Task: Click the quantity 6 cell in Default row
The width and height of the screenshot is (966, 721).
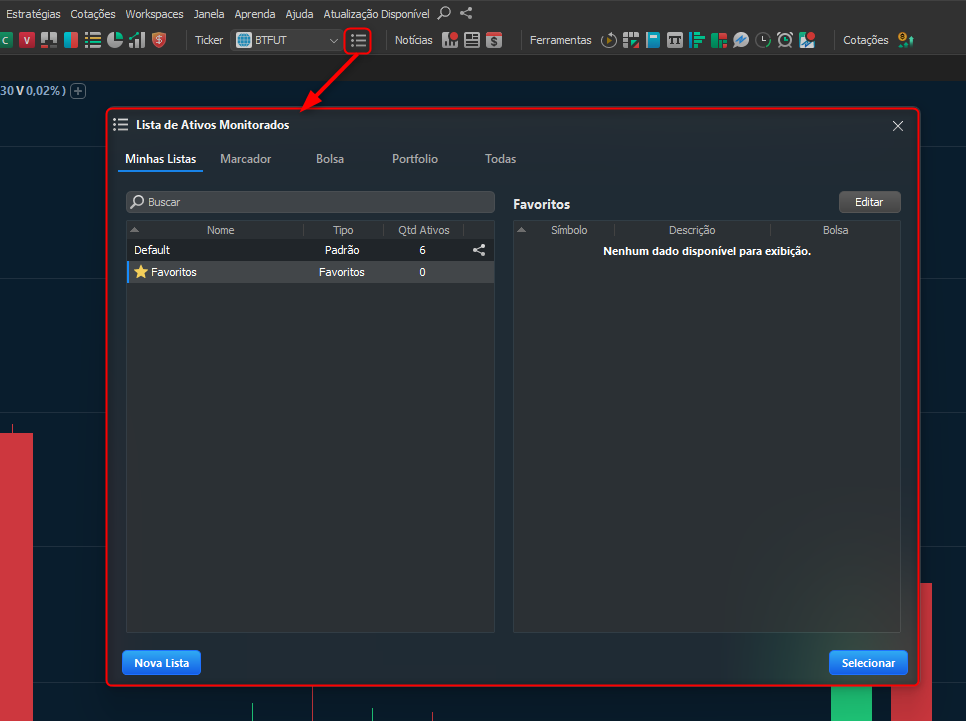Action: [422, 250]
